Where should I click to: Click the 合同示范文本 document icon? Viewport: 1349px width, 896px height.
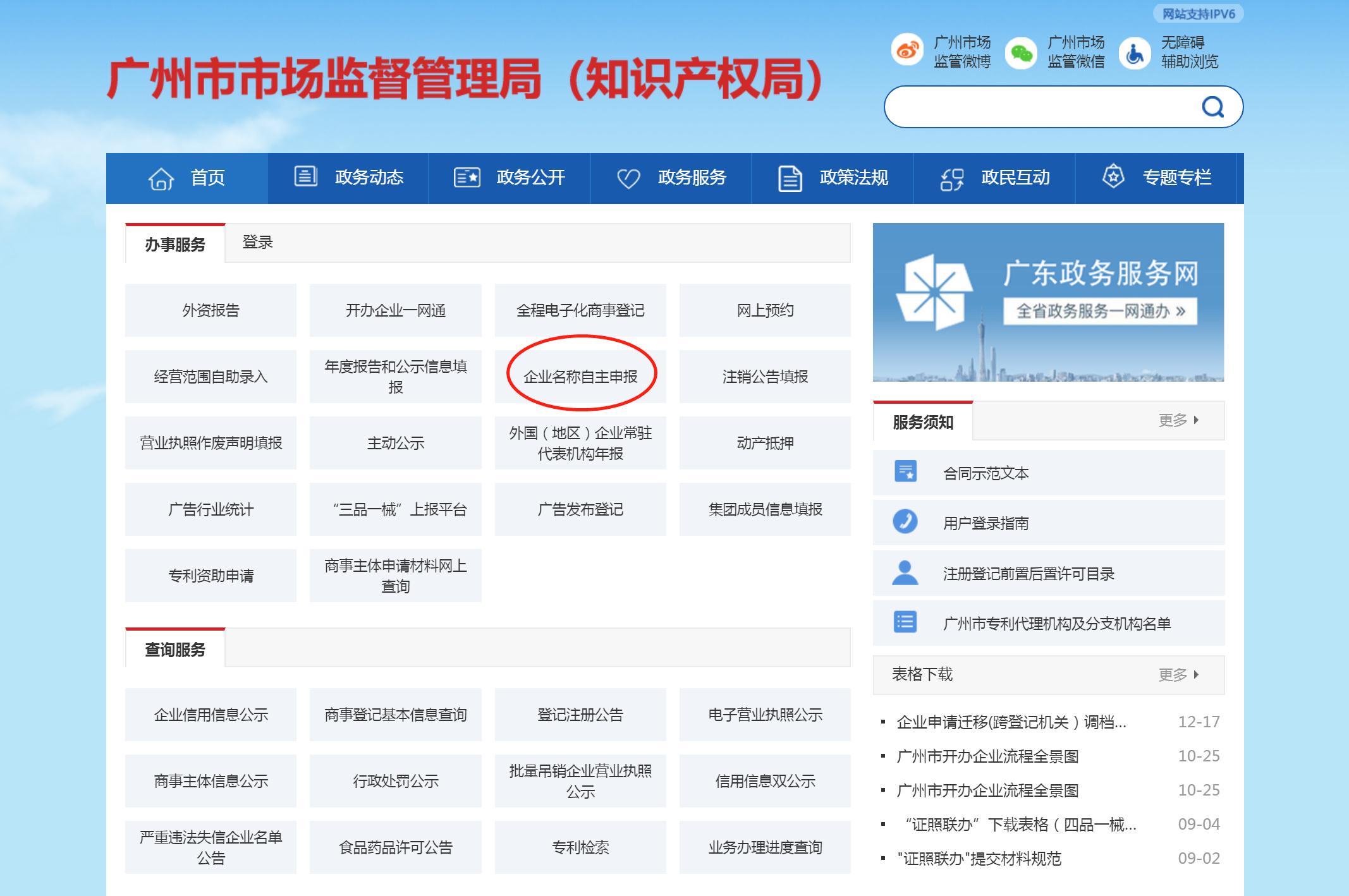[905, 472]
